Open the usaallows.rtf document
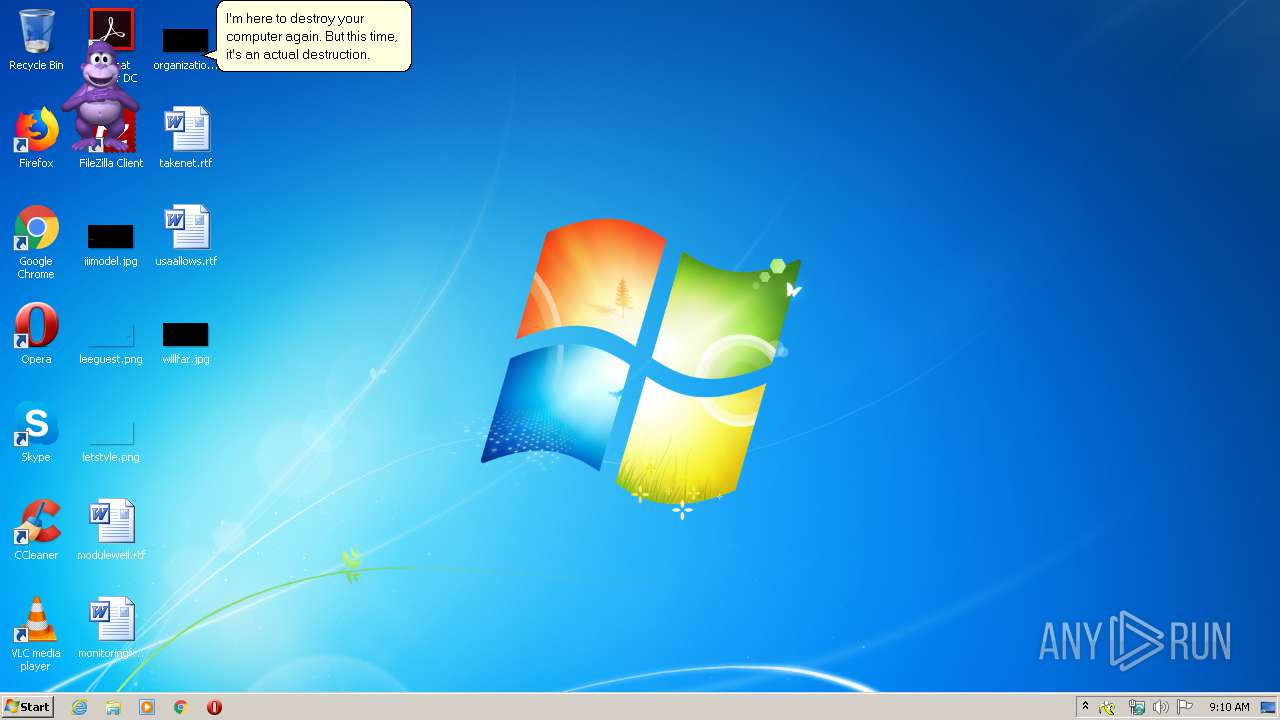 coord(186,236)
